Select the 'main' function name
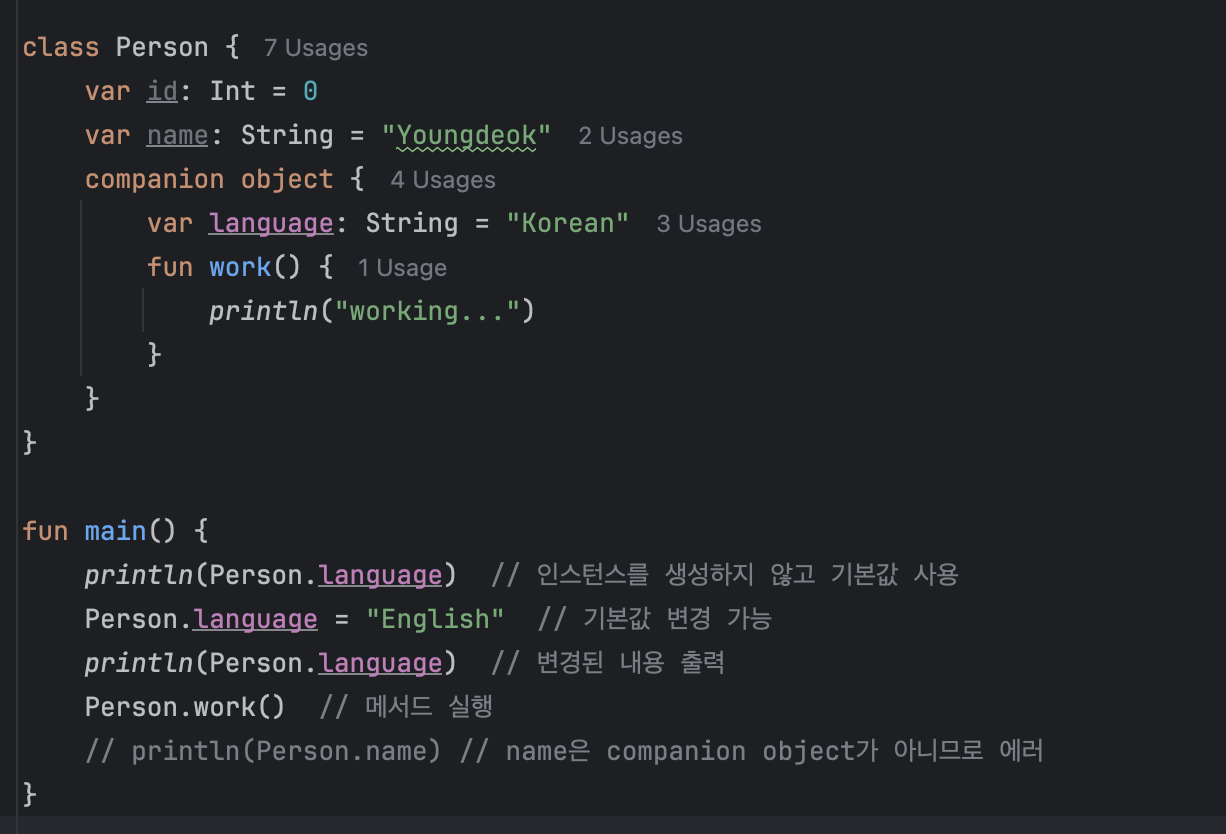Viewport: 1226px width, 834px height. (116, 531)
